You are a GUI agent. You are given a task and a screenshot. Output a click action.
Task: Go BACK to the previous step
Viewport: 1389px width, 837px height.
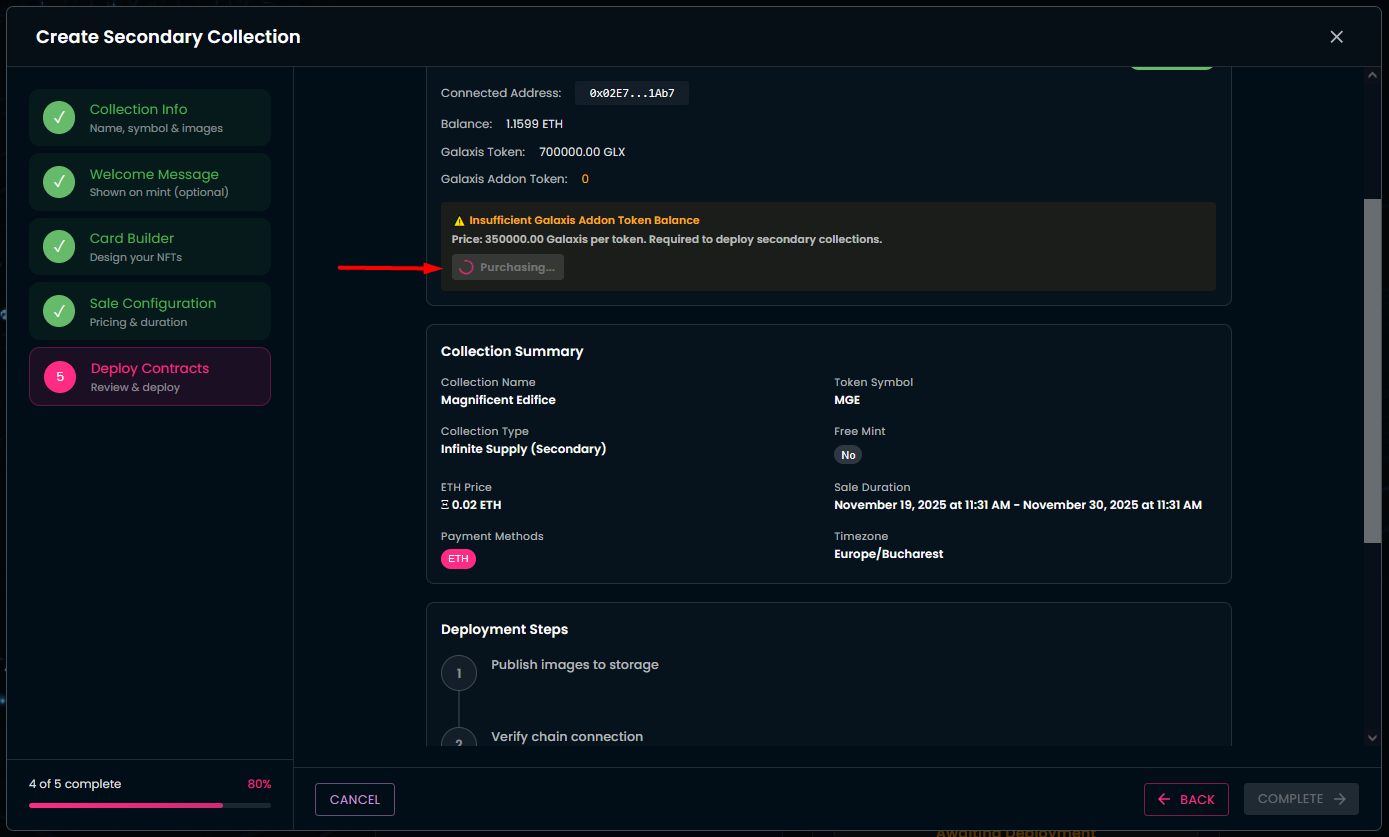pyautogui.click(x=1186, y=799)
